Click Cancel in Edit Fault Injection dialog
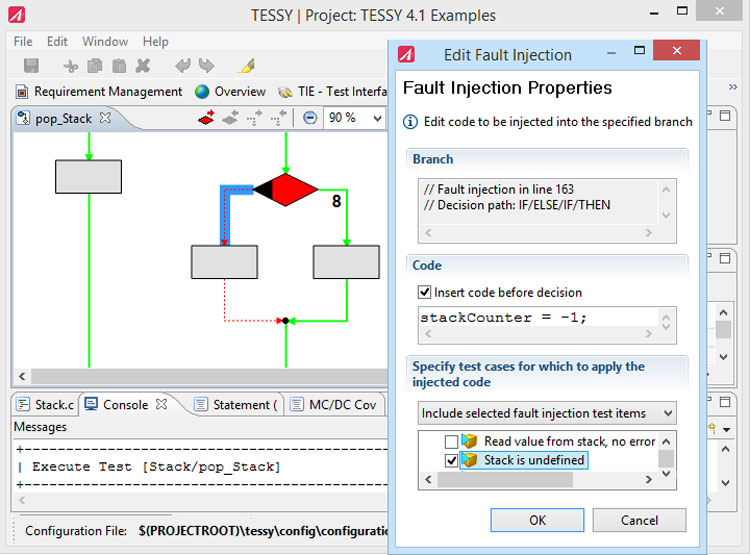Screen dimensions: 750x555 (639, 520)
